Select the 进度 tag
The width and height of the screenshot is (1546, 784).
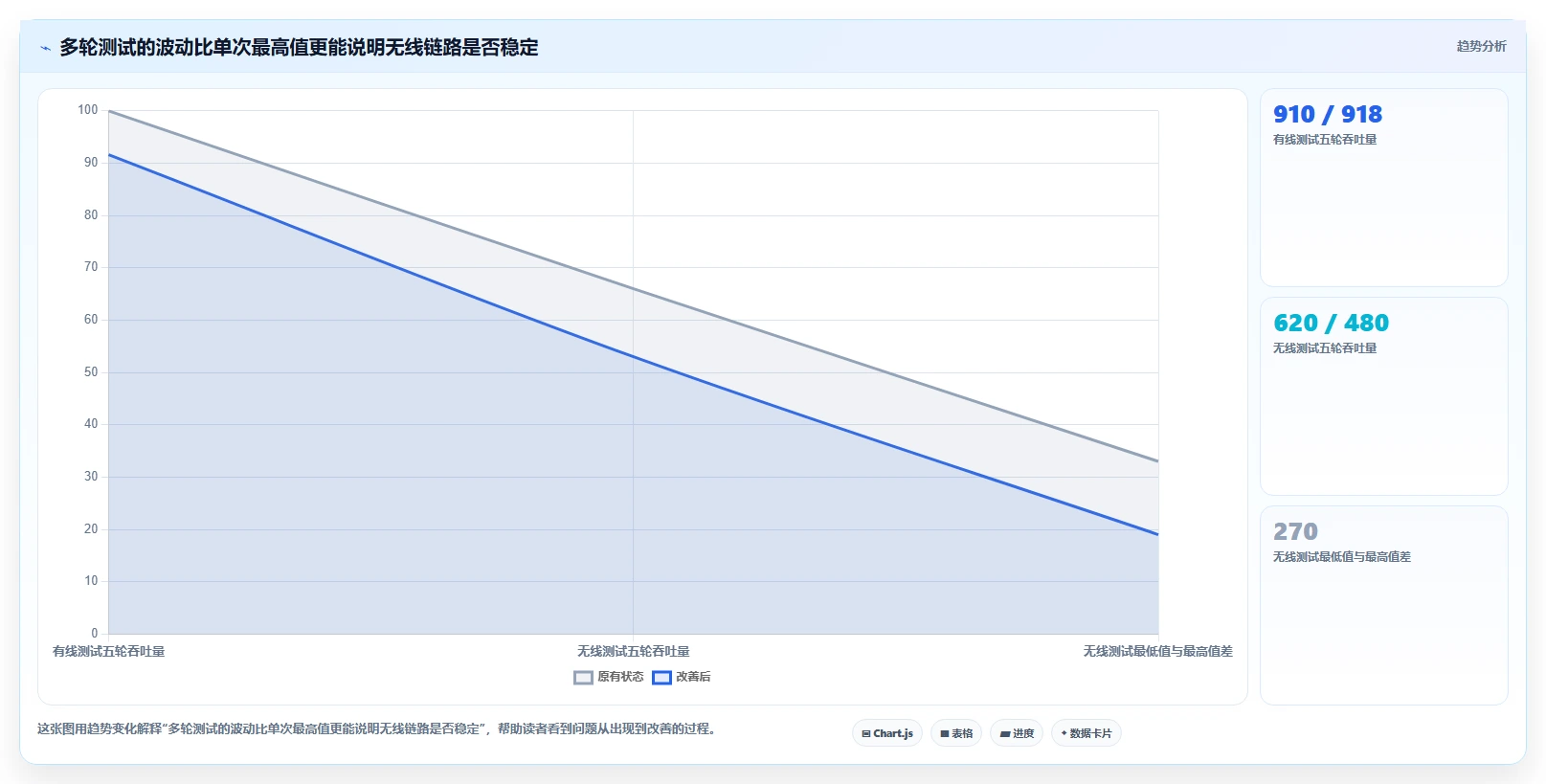coord(1017,733)
